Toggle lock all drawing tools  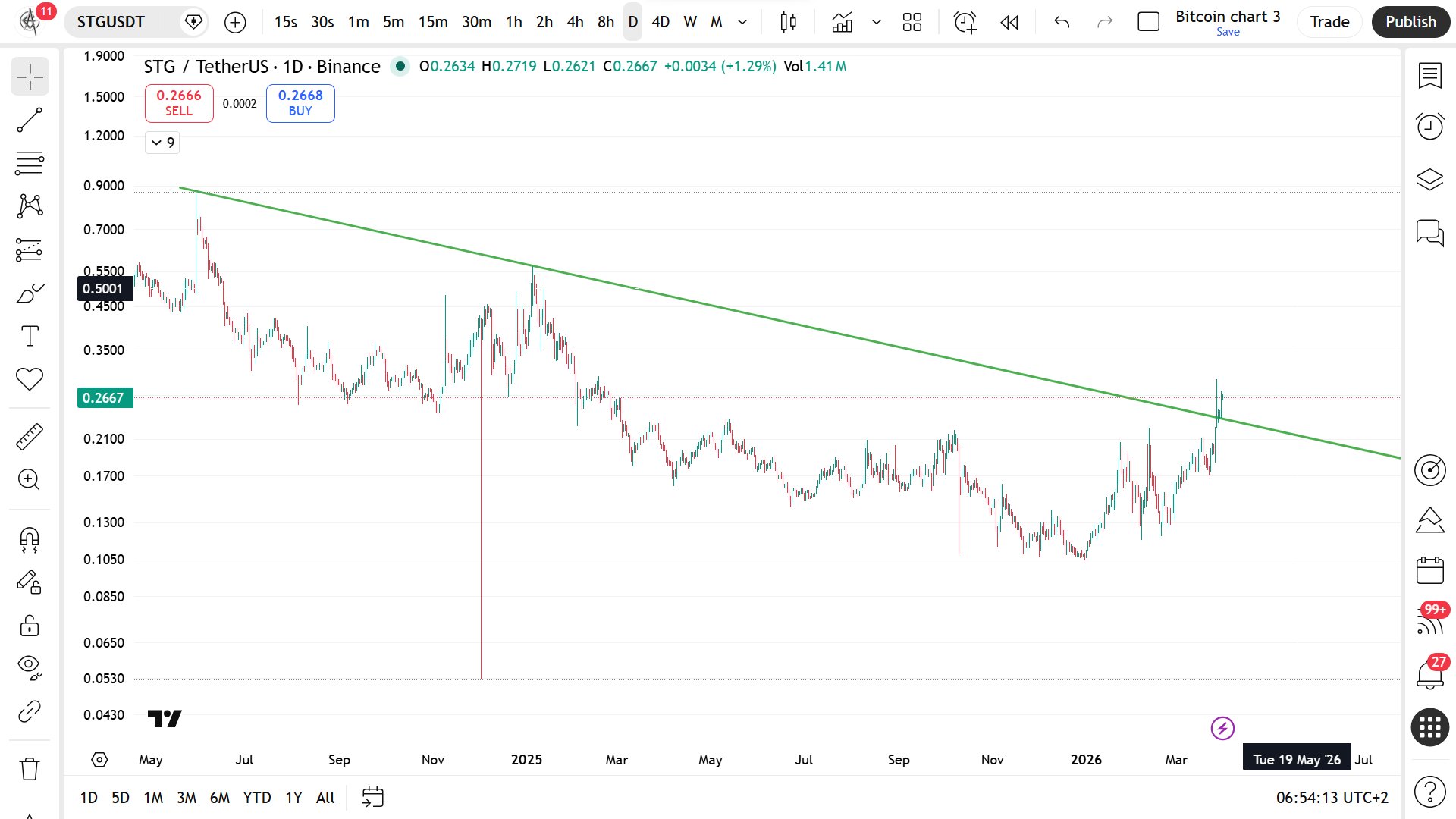point(30,626)
